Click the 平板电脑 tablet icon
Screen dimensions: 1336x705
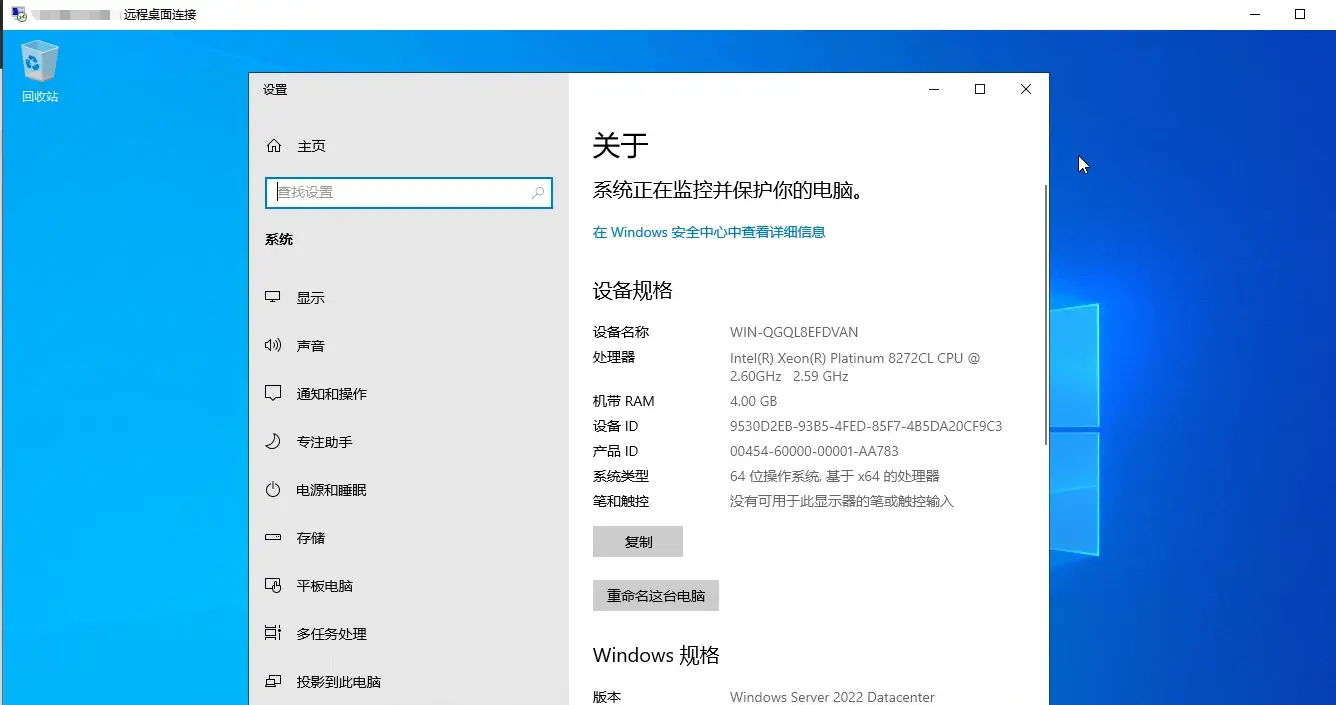tap(273, 586)
